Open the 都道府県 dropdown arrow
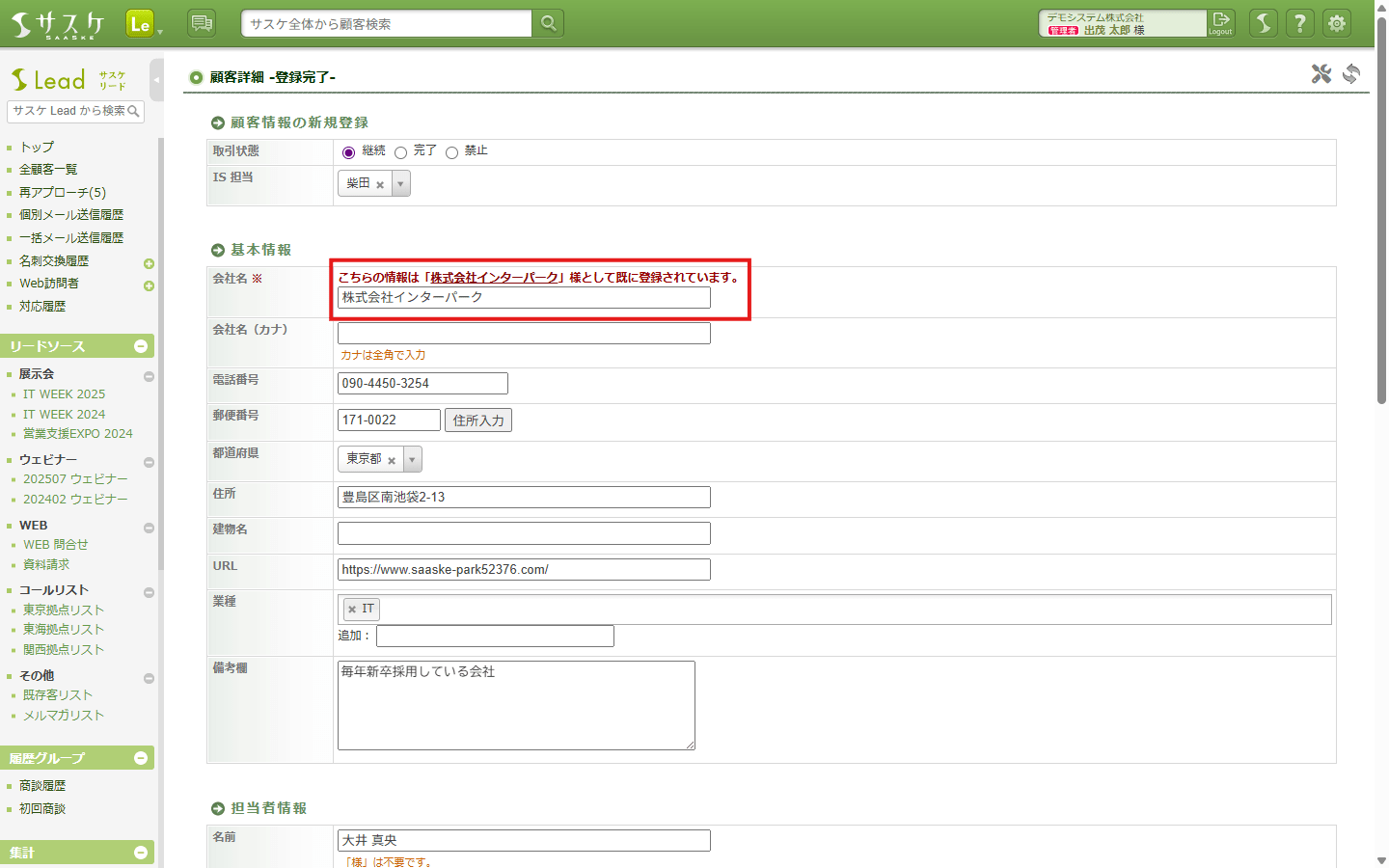This screenshot has height=868, width=1389. (413, 460)
